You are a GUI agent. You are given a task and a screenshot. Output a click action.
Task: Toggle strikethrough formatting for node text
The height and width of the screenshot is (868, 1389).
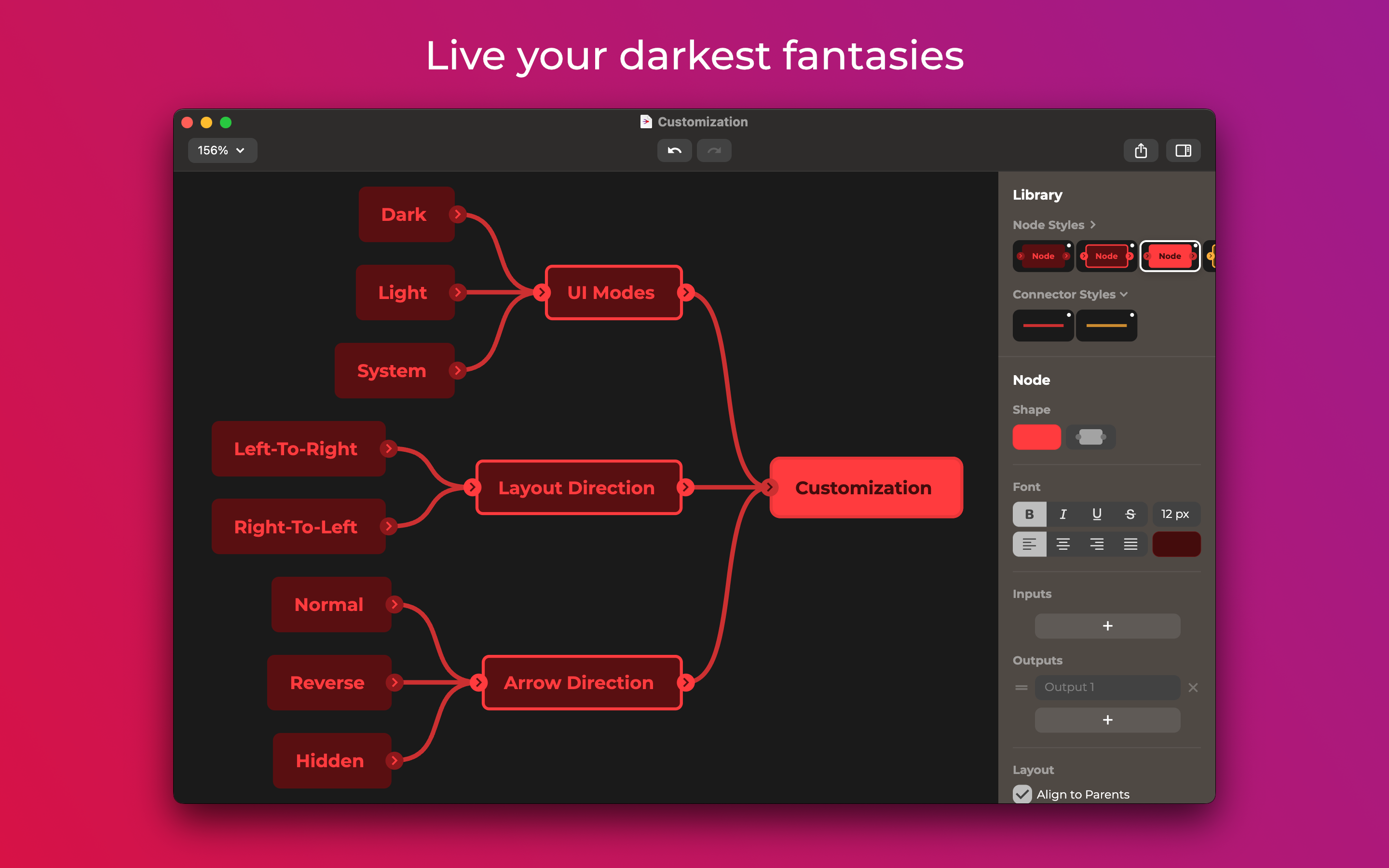1130,514
